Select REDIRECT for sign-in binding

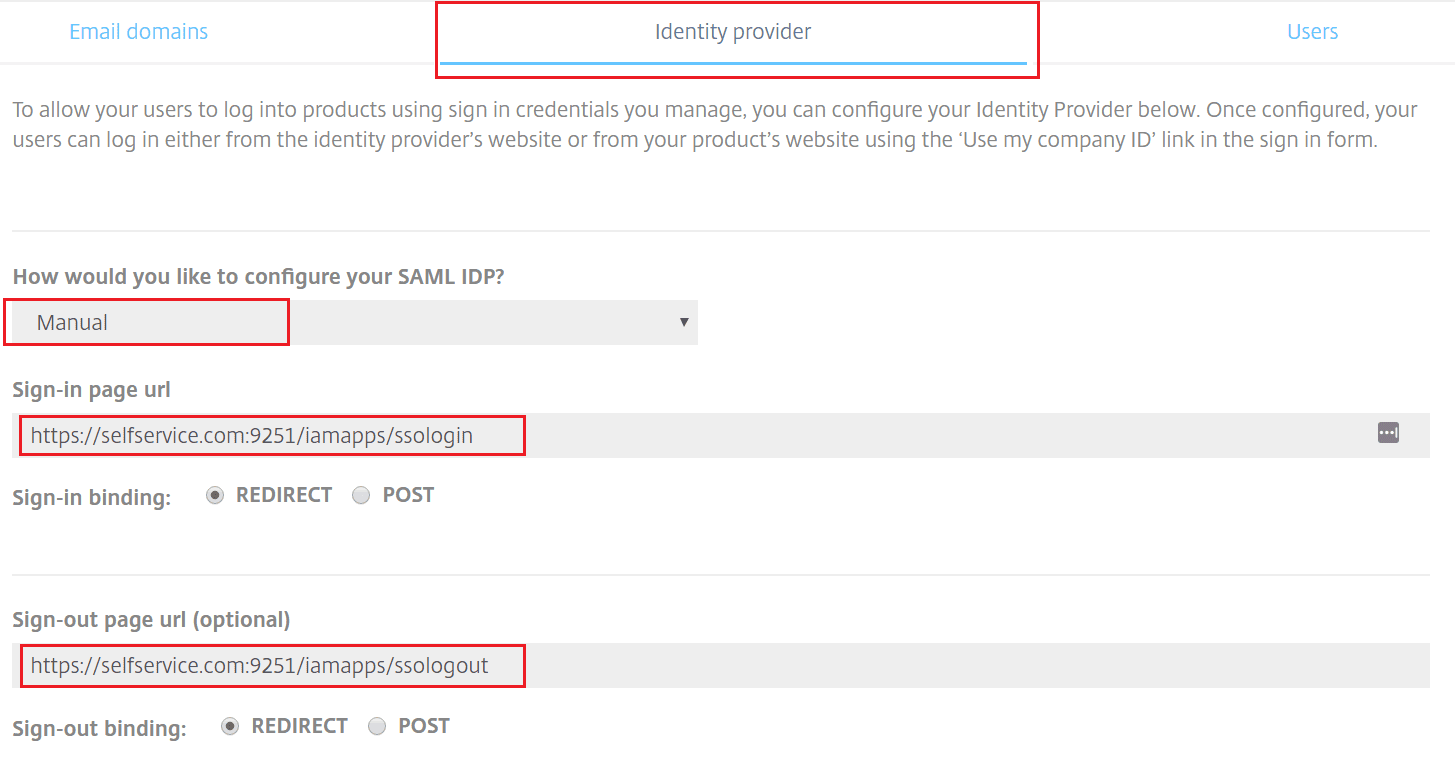point(214,494)
